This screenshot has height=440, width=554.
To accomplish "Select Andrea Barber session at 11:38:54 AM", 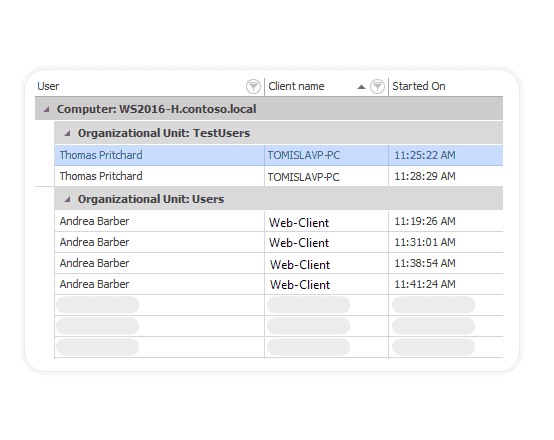I will [x=279, y=263].
